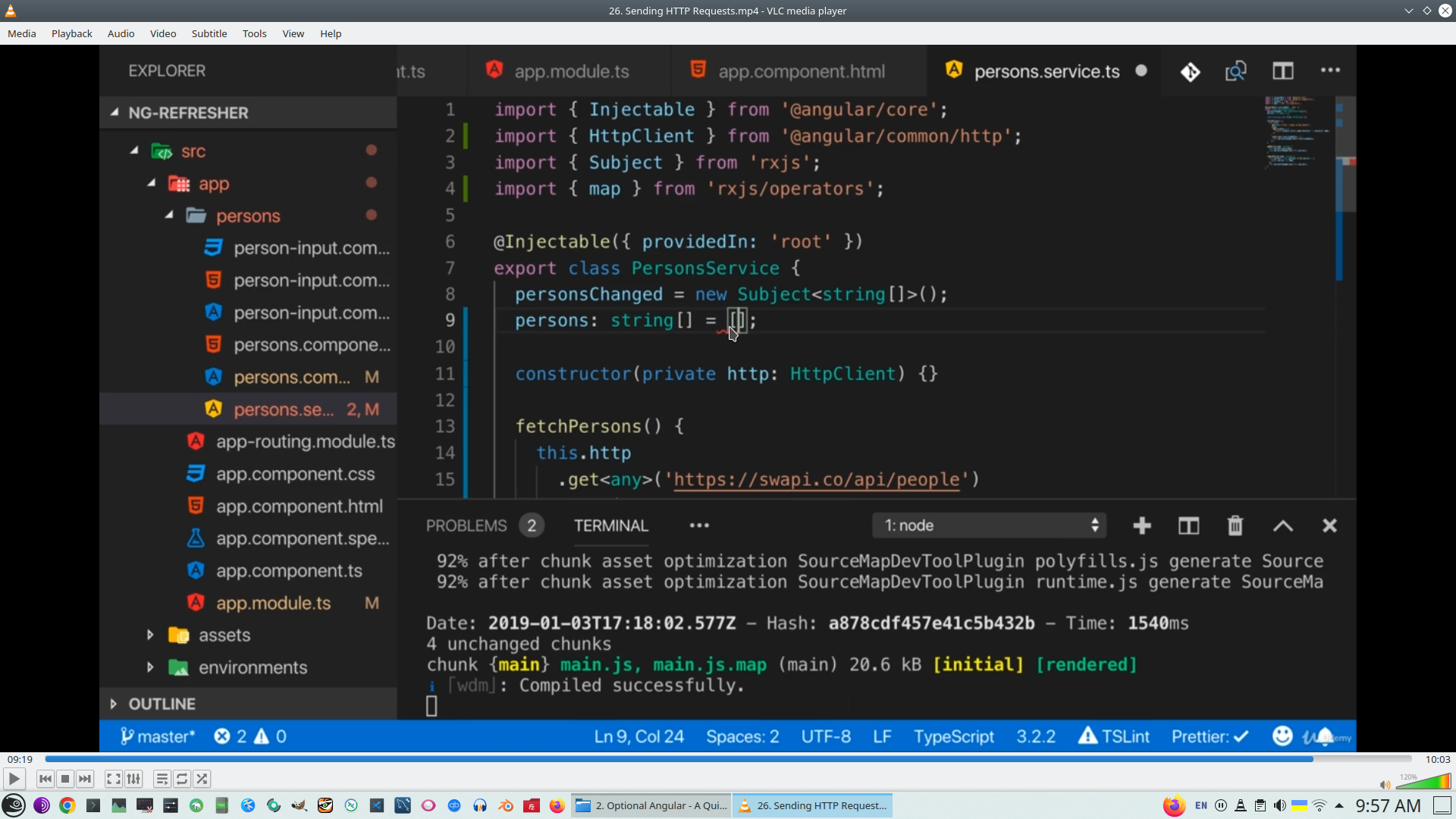The height and width of the screenshot is (819, 1456).
Task: Stop playback with the stop button
Action: point(65,779)
